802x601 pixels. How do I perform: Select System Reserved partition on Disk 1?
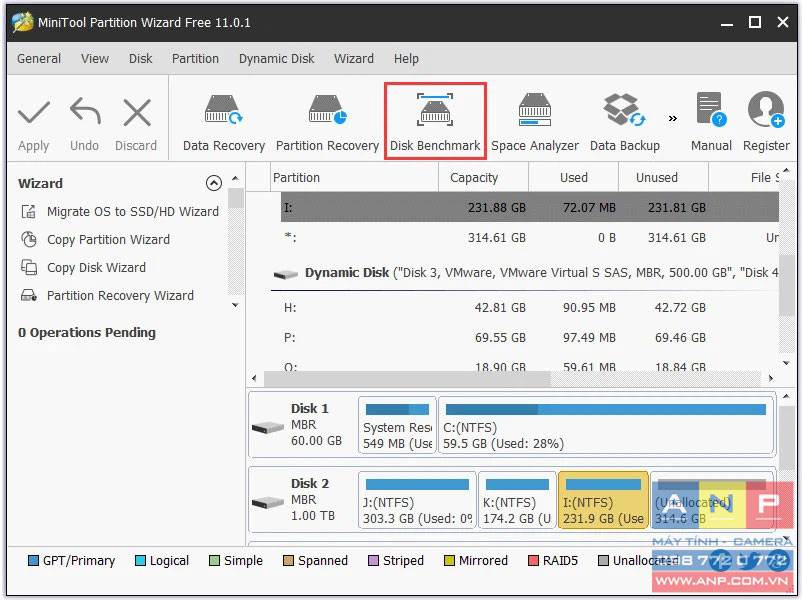coord(397,426)
